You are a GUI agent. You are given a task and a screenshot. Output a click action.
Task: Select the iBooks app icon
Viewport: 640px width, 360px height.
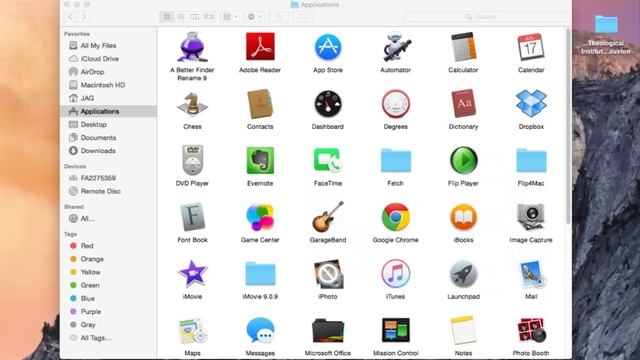pyautogui.click(x=463, y=217)
